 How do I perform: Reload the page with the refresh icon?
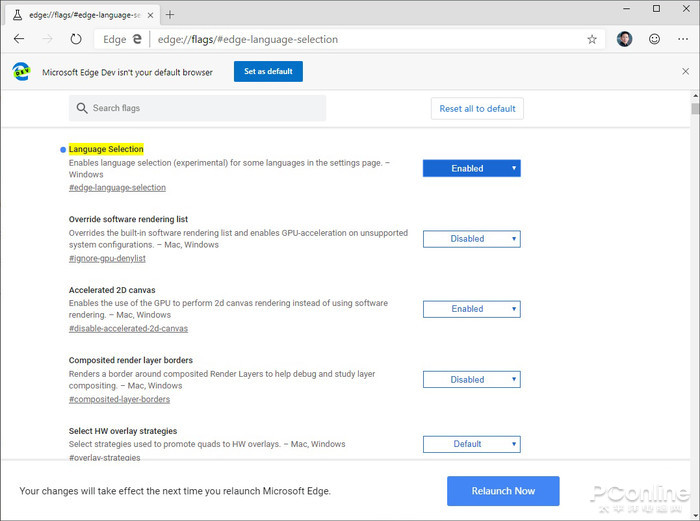point(76,39)
